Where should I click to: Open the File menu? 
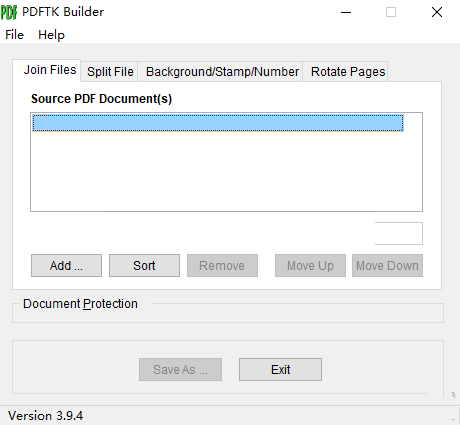(x=14, y=35)
